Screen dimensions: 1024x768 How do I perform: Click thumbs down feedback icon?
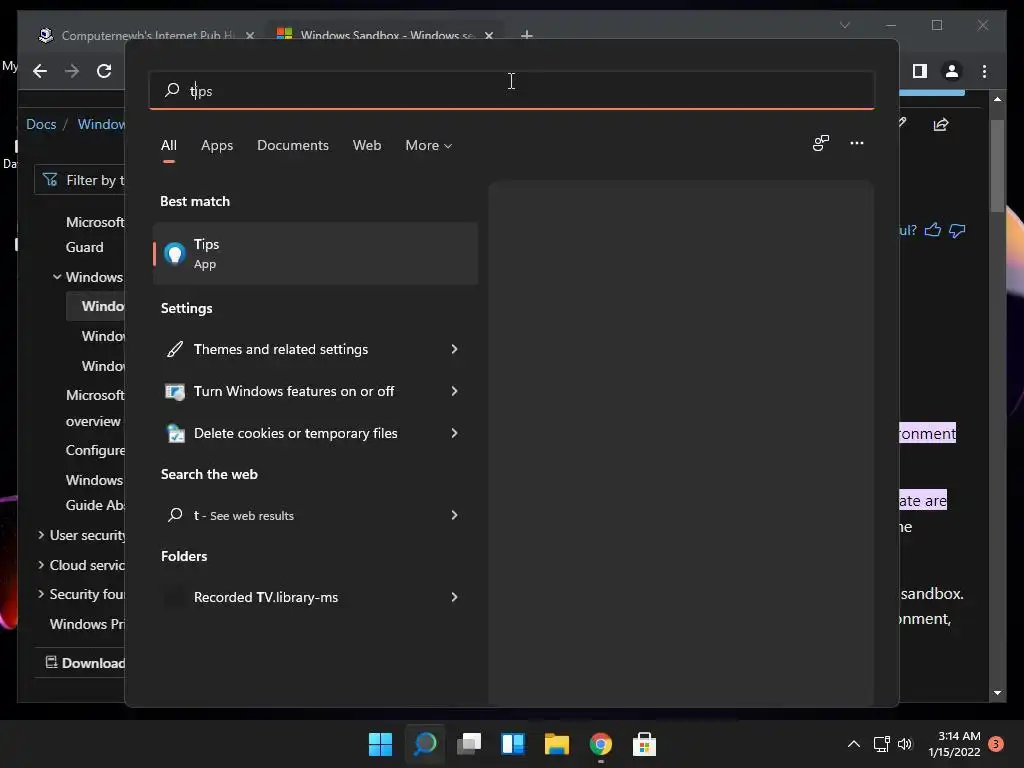coord(957,230)
